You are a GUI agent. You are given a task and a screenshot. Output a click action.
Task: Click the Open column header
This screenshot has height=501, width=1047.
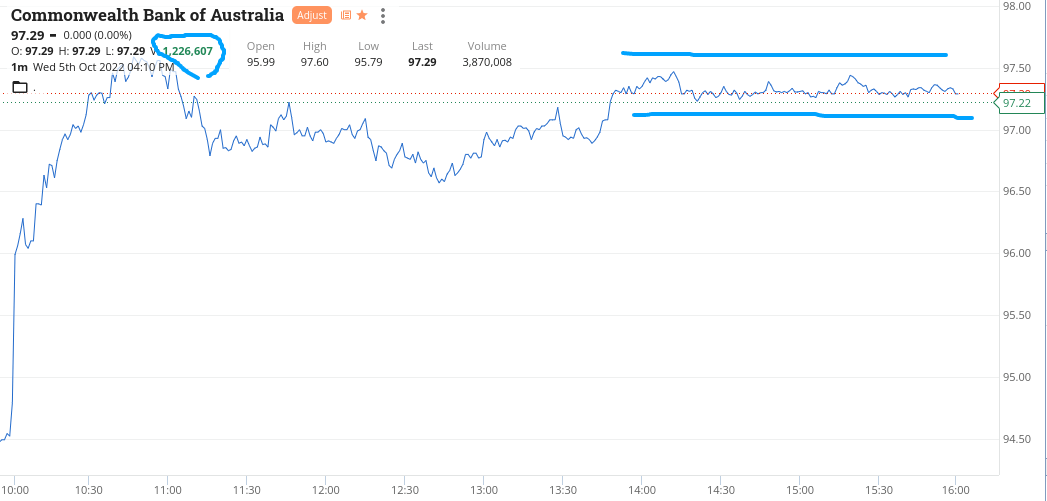260,46
